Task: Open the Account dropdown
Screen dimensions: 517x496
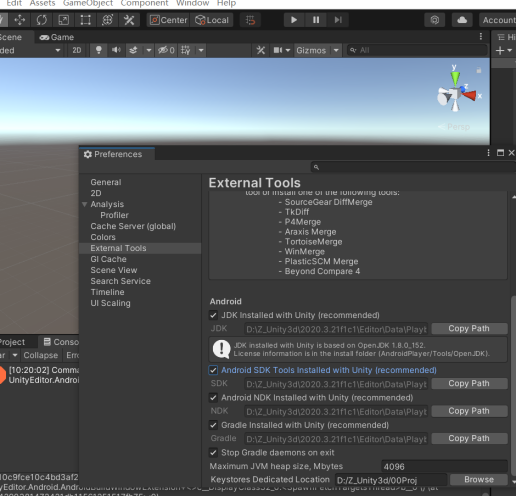Action: coord(498,20)
